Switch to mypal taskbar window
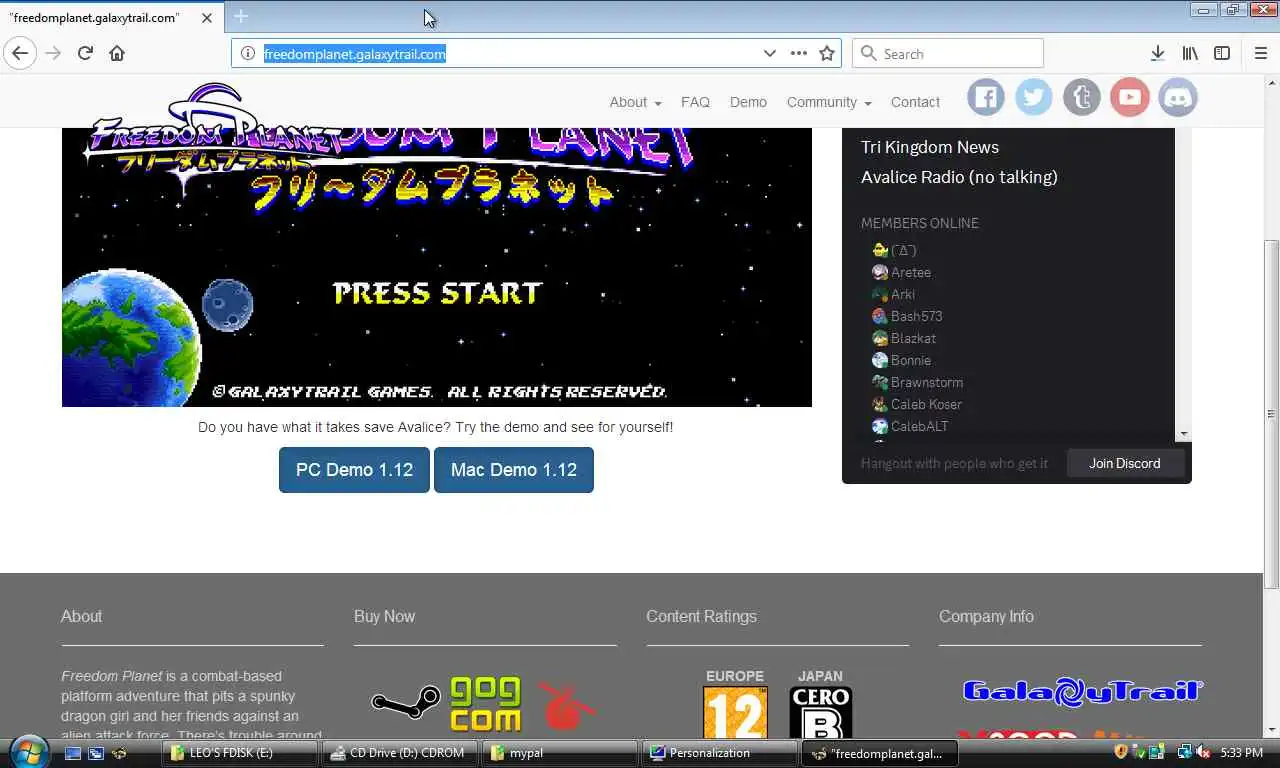Screen dimensions: 1280x768 (560, 753)
